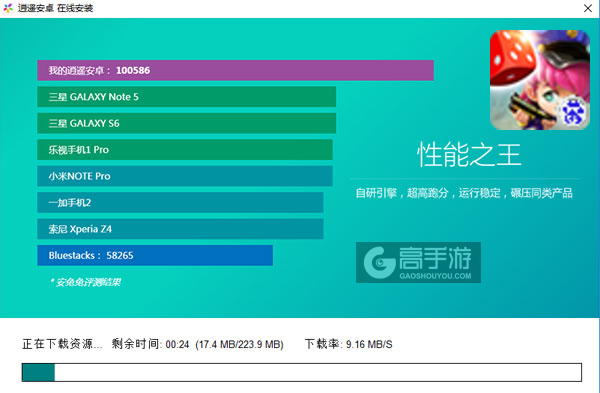Select the 小米NOTE Pro bar
Viewport: 600px width, 393px height.
pos(185,176)
